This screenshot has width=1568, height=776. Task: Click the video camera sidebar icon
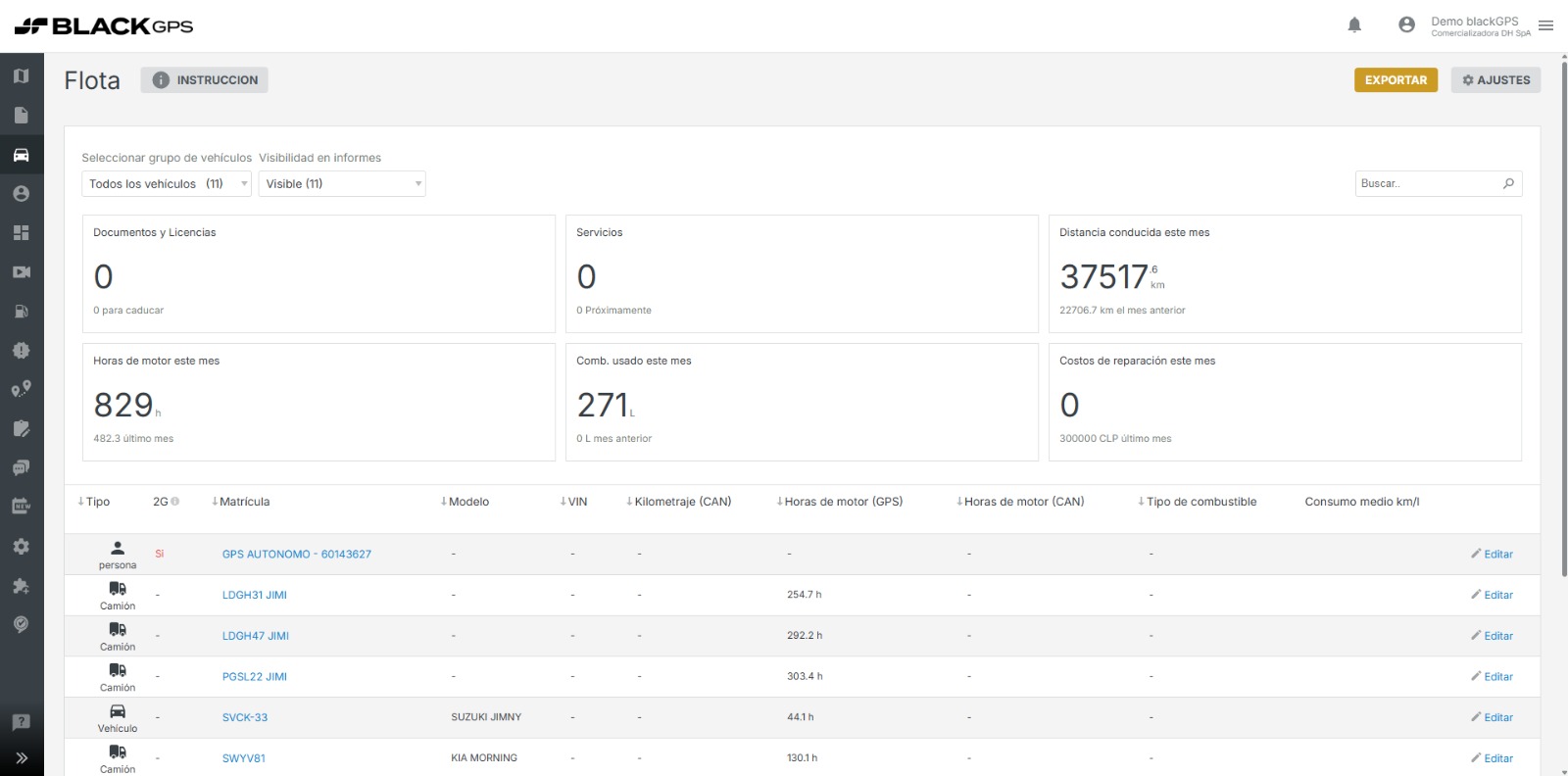[22, 272]
